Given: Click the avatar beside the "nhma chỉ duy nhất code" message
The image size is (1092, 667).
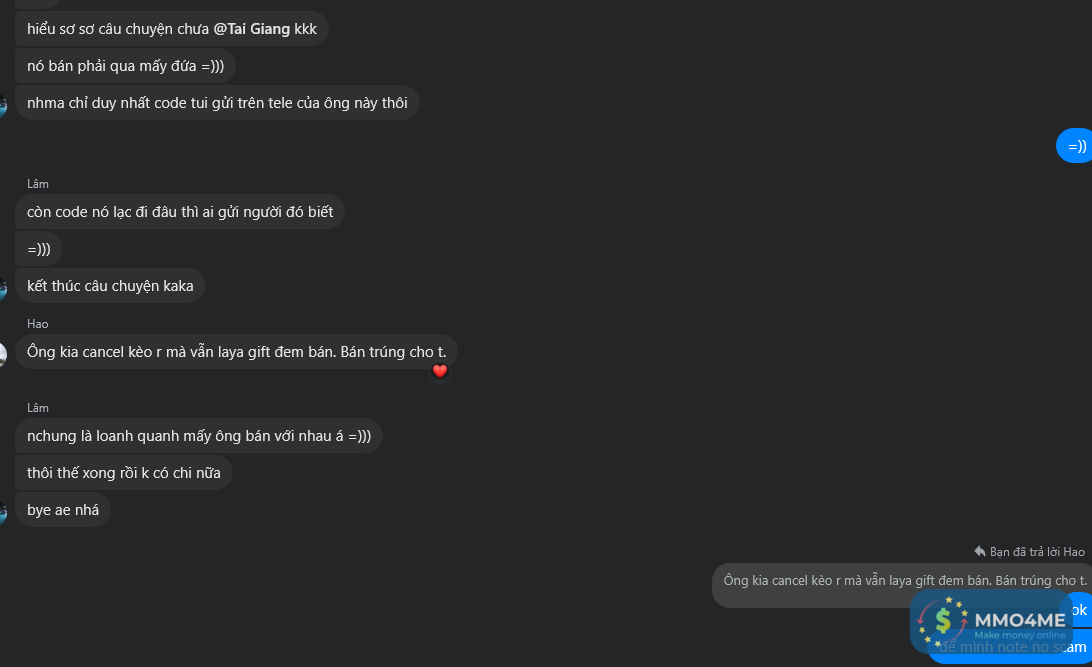Looking at the screenshot, I should tap(3, 104).
